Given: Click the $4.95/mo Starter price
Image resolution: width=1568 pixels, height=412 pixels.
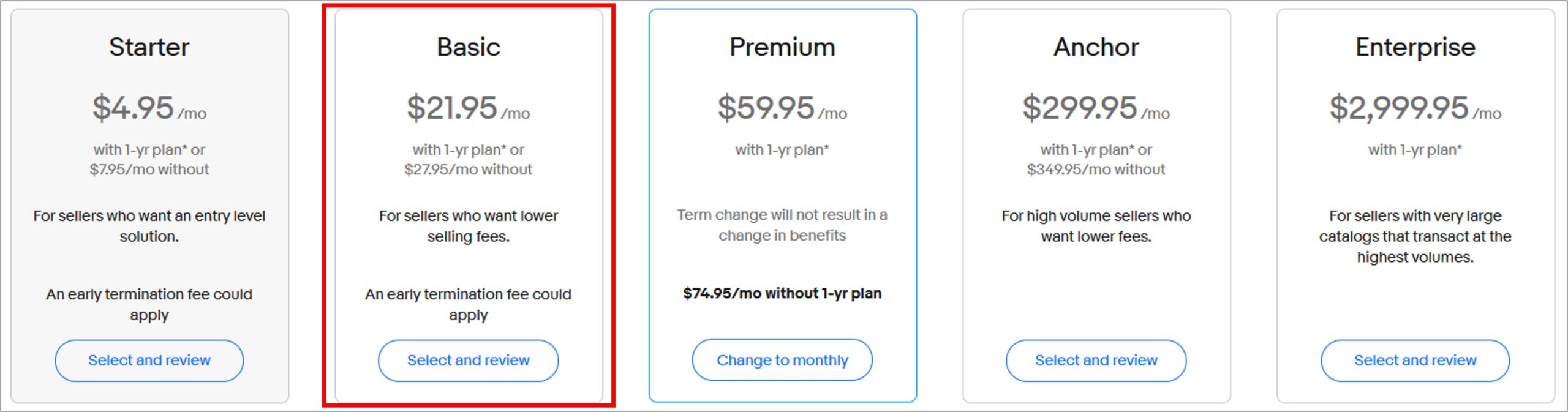Looking at the screenshot, I should point(149,108).
